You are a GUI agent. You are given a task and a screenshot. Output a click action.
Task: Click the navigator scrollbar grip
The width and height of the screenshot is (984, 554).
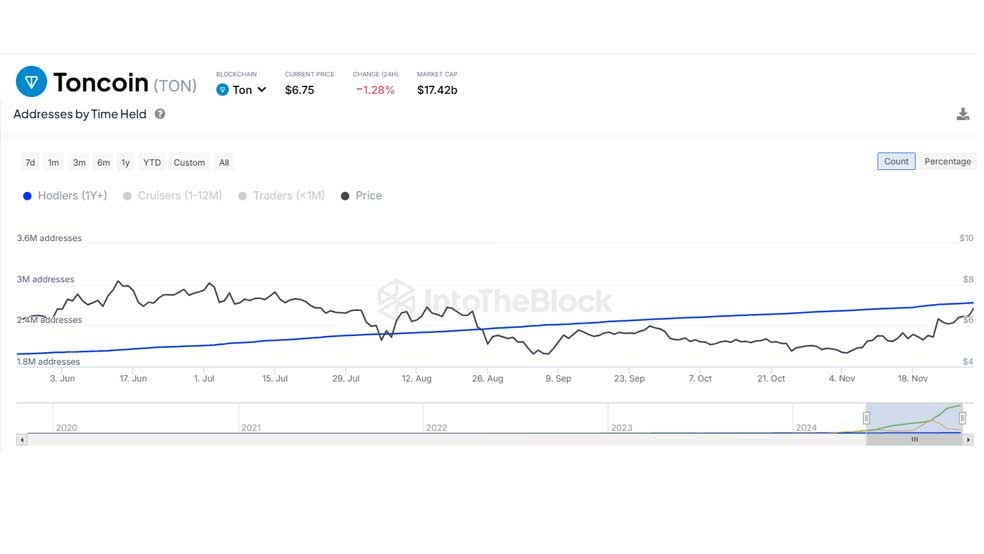[914, 440]
